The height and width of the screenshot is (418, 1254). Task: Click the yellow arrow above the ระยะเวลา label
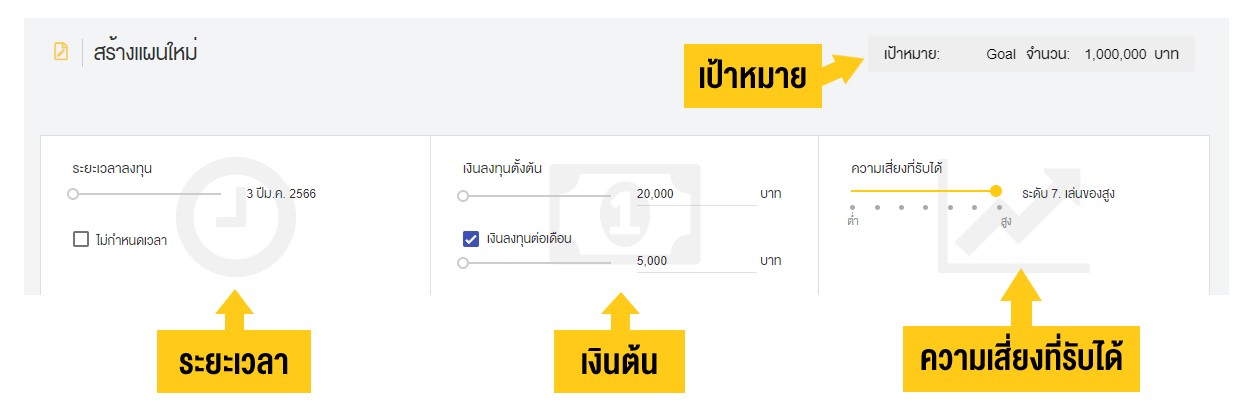[x=234, y=309]
